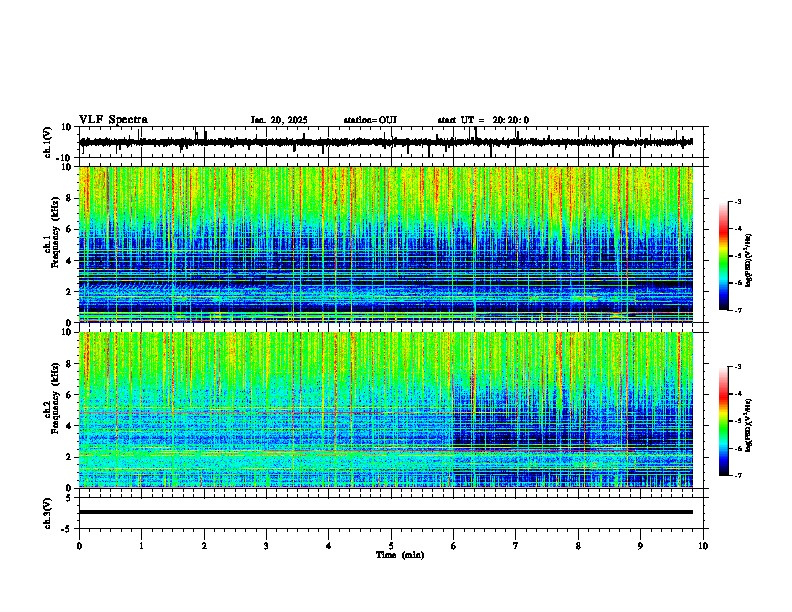Click the "8" tick label on ch.2 frequency axis
The image size is (792, 612).
(x=70, y=364)
